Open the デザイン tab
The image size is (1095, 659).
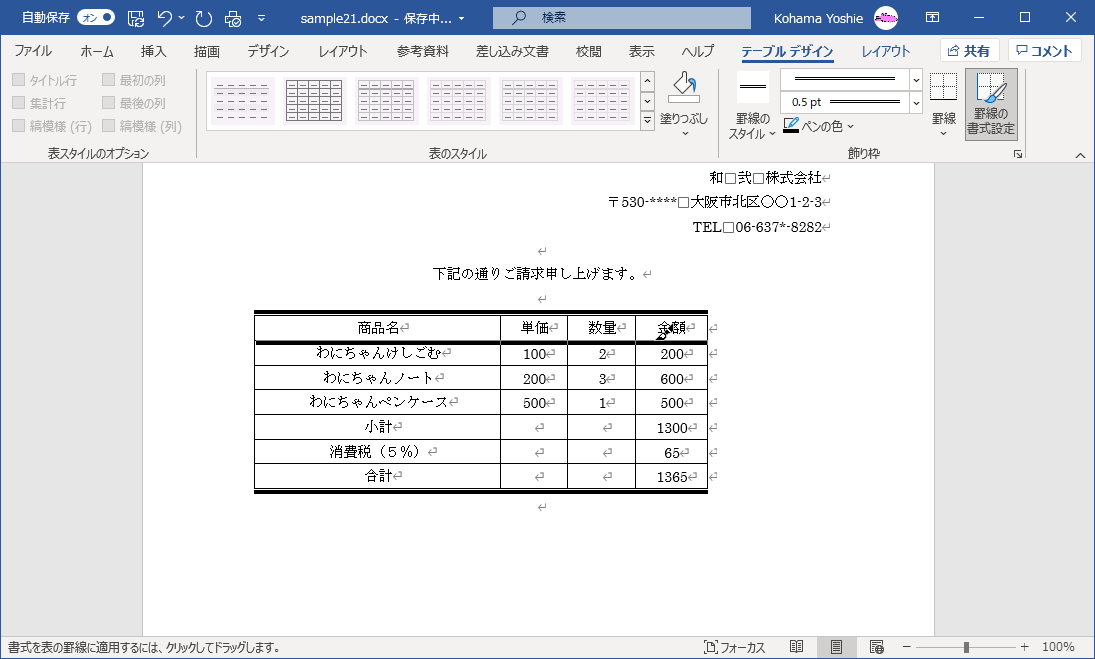point(268,51)
